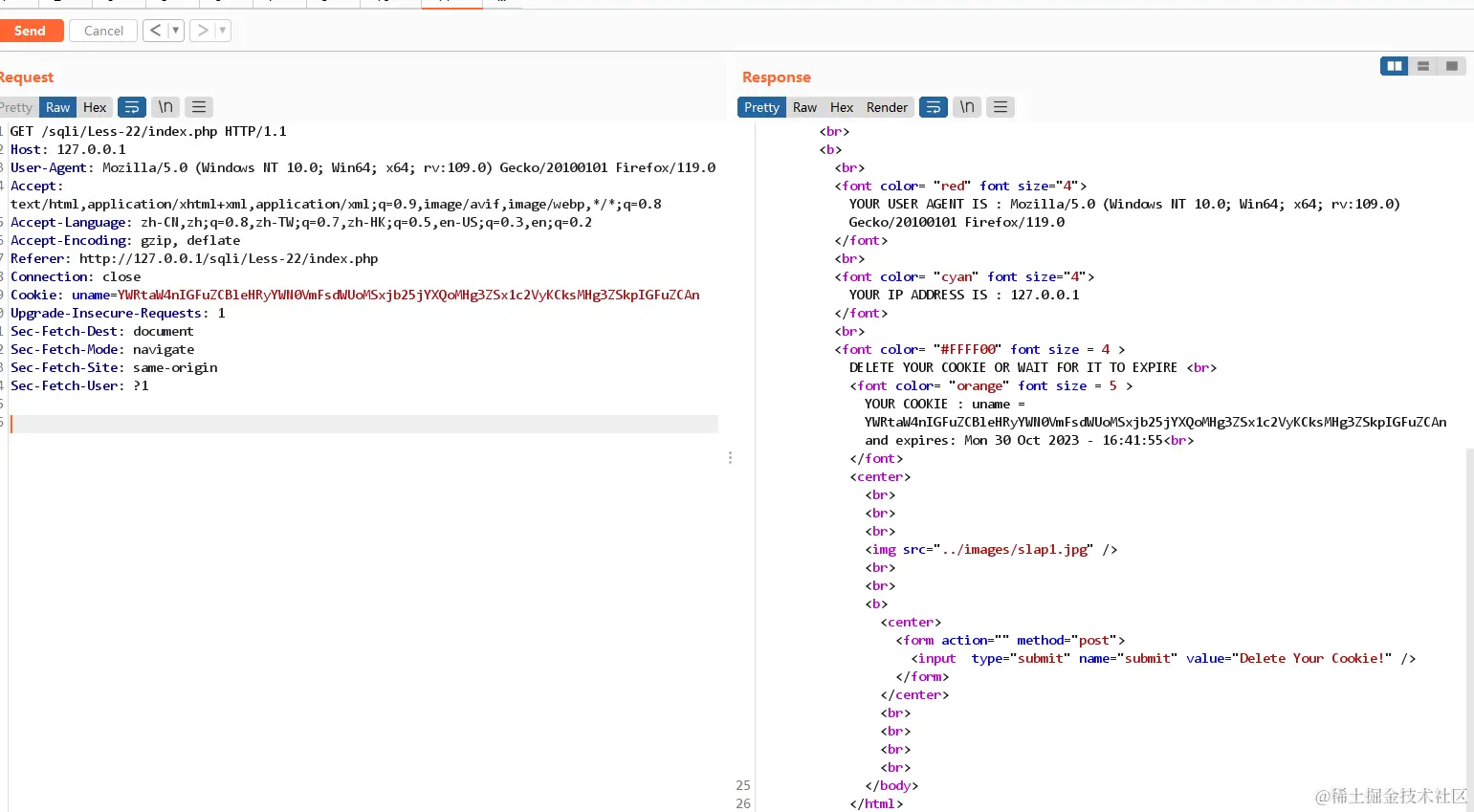The width and height of the screenshot is (1474, 812).
Task: Click the closing </form> tag in the response
Action: click(922, 676)
